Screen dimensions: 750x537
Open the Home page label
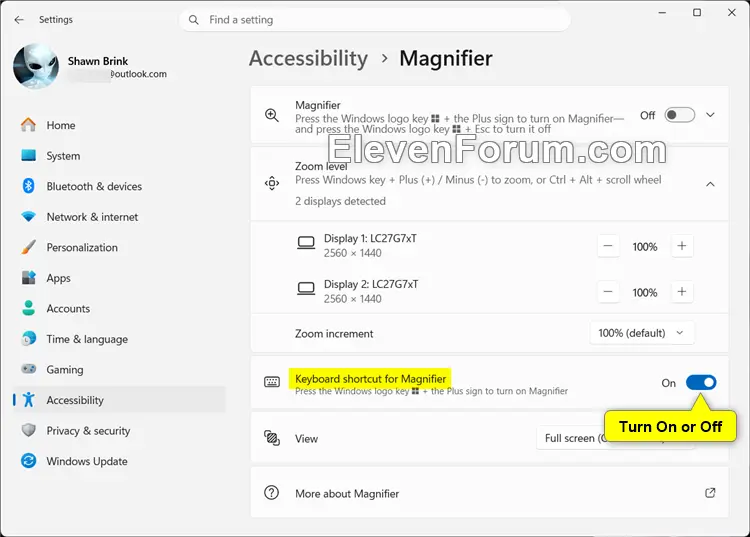coord(61,125)
